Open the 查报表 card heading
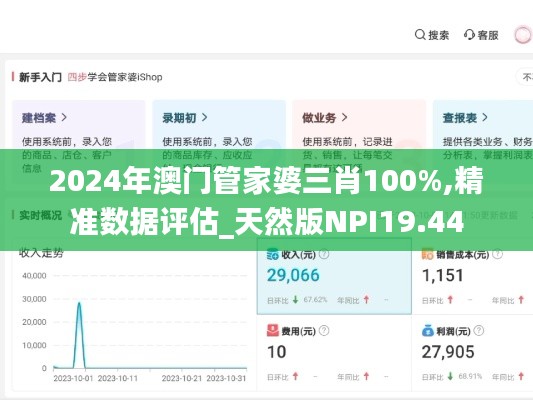This screenshot has width=533, height=400. (x=460, y=118)
